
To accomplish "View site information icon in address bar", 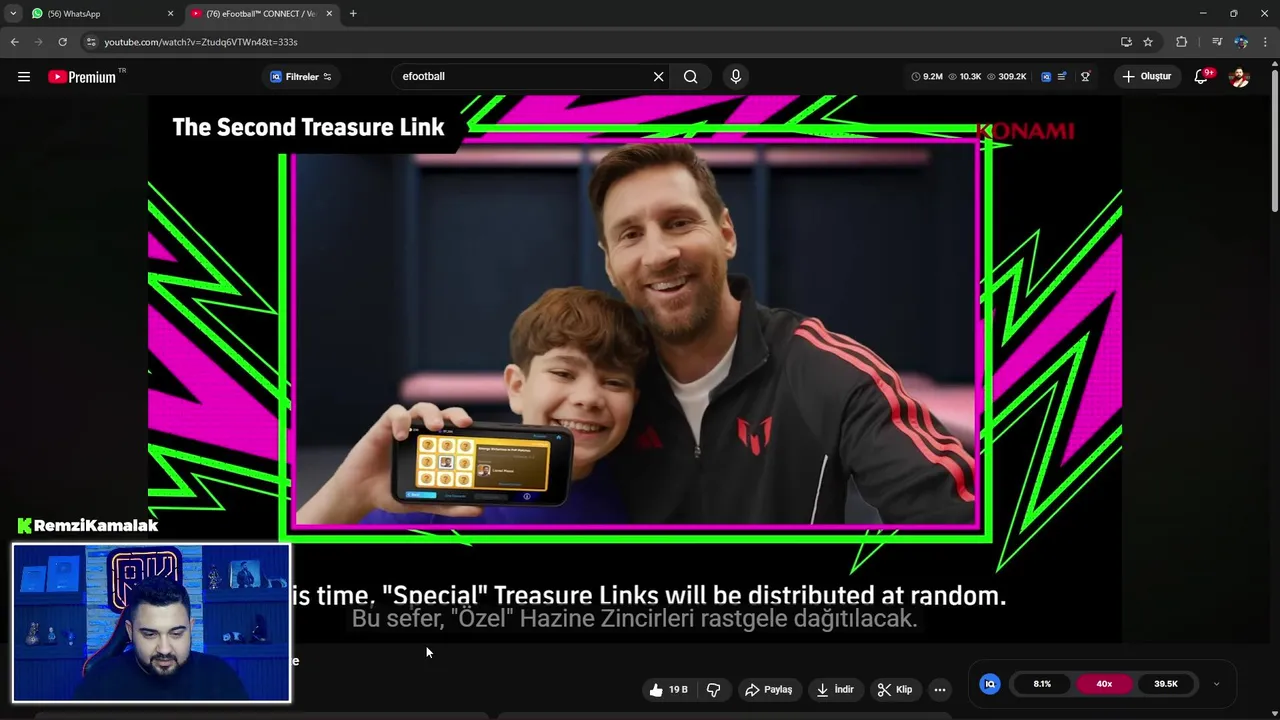I will (91, 42).
